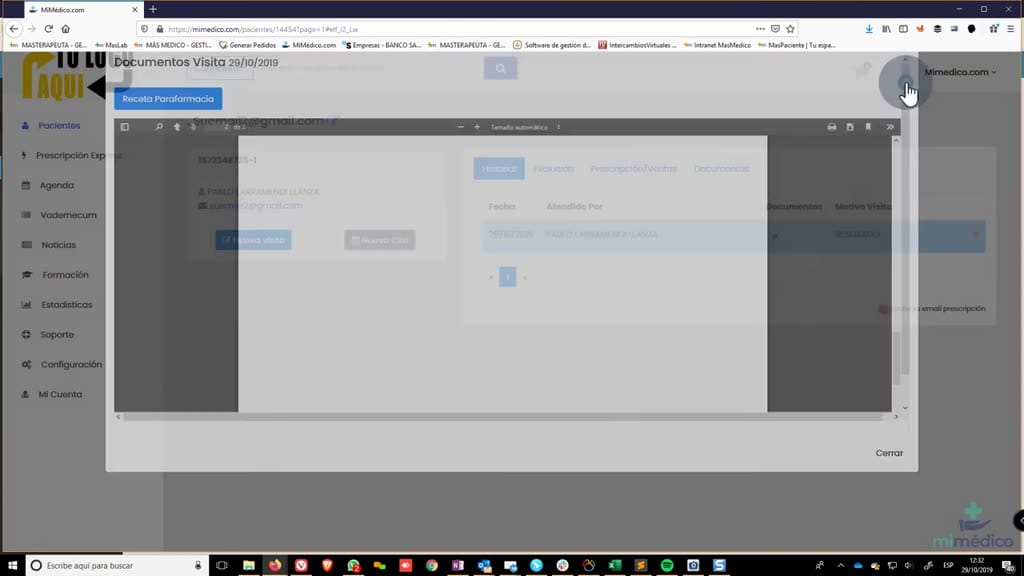This screenshot has width=1024, height=576.
Task: Open Soporte in the sidebar
Action: click(x=57, y=334)
